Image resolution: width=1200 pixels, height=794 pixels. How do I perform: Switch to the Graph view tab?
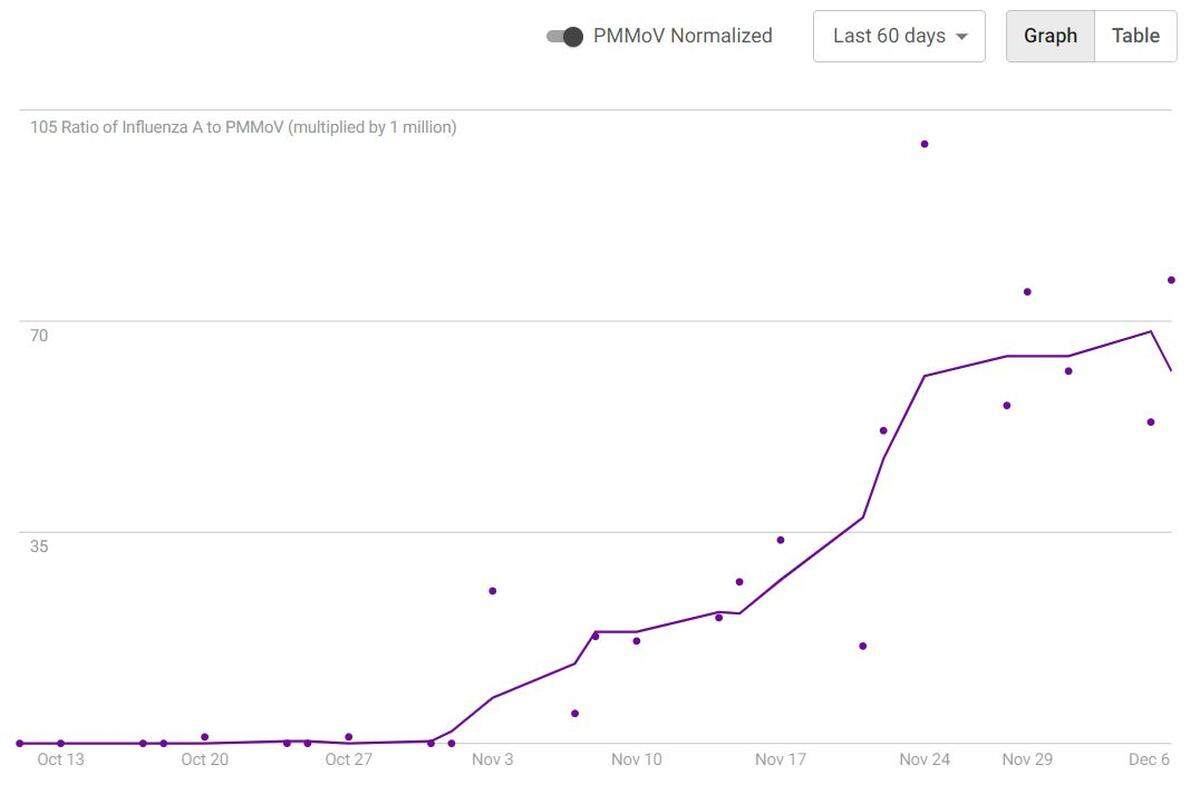(1050, 36)
